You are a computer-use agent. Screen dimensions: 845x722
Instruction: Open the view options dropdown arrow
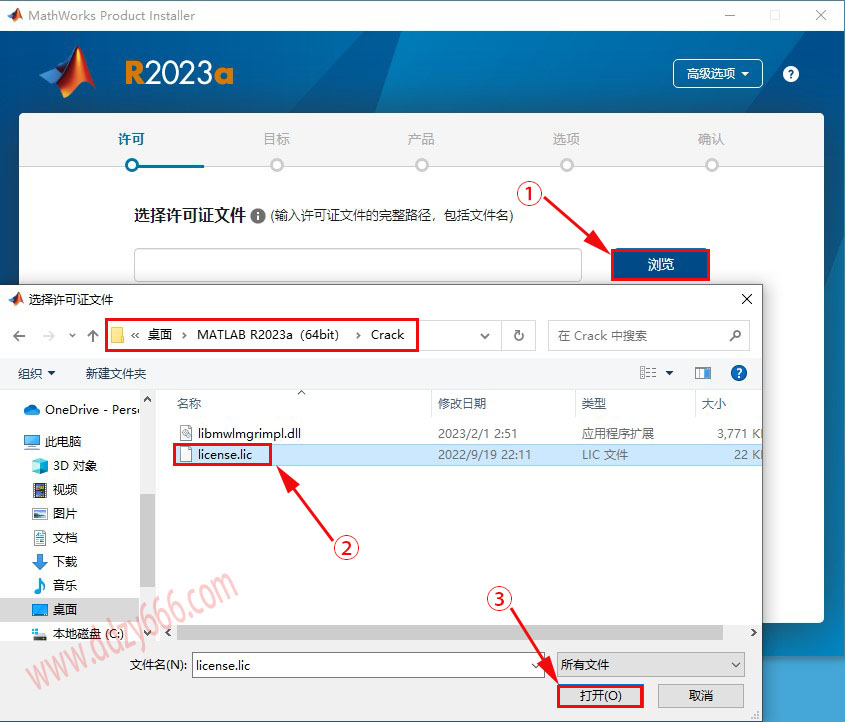click(x=669, y=373)
